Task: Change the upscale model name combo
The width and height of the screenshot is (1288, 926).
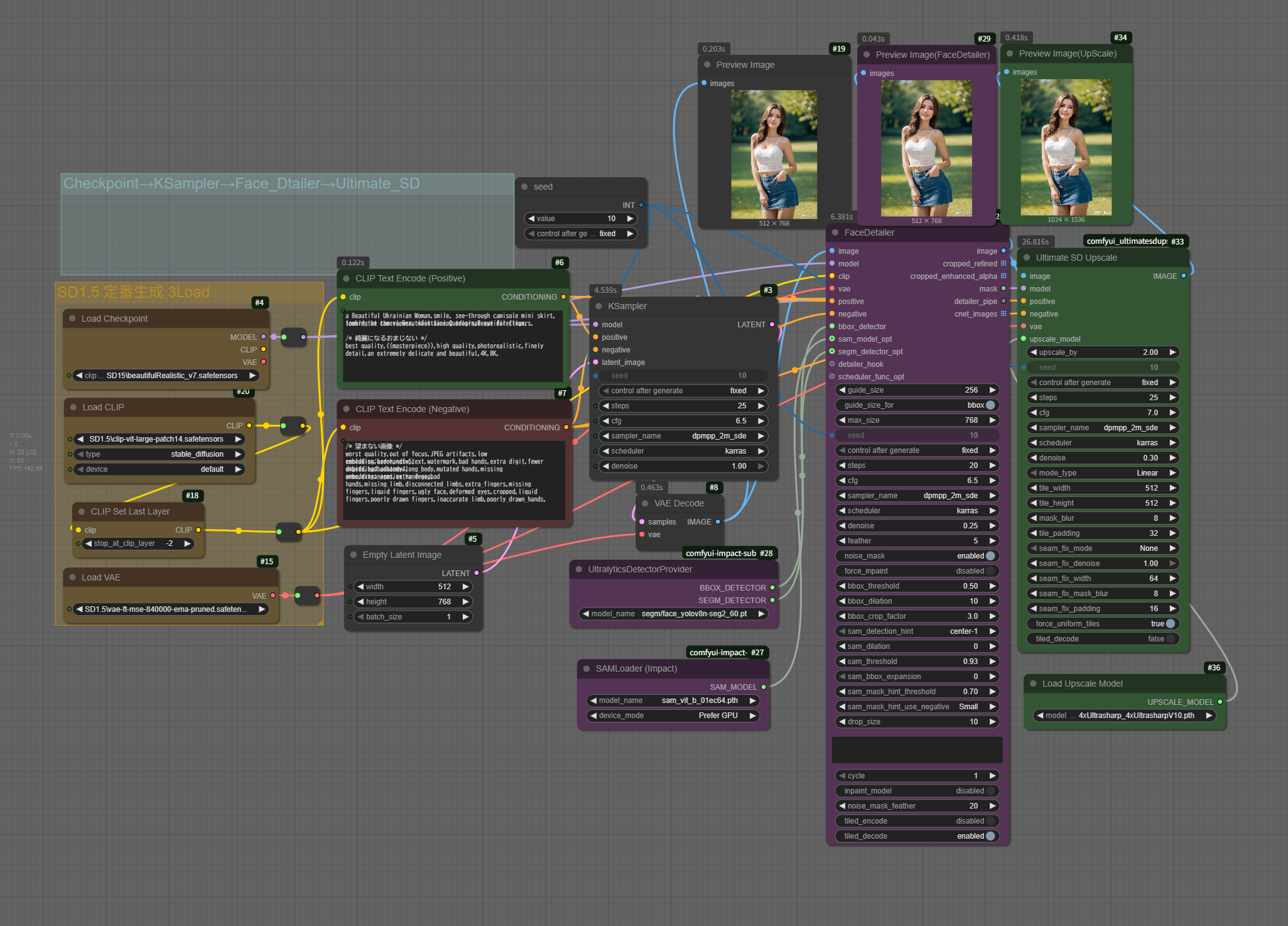Action: click(1124, 716)
